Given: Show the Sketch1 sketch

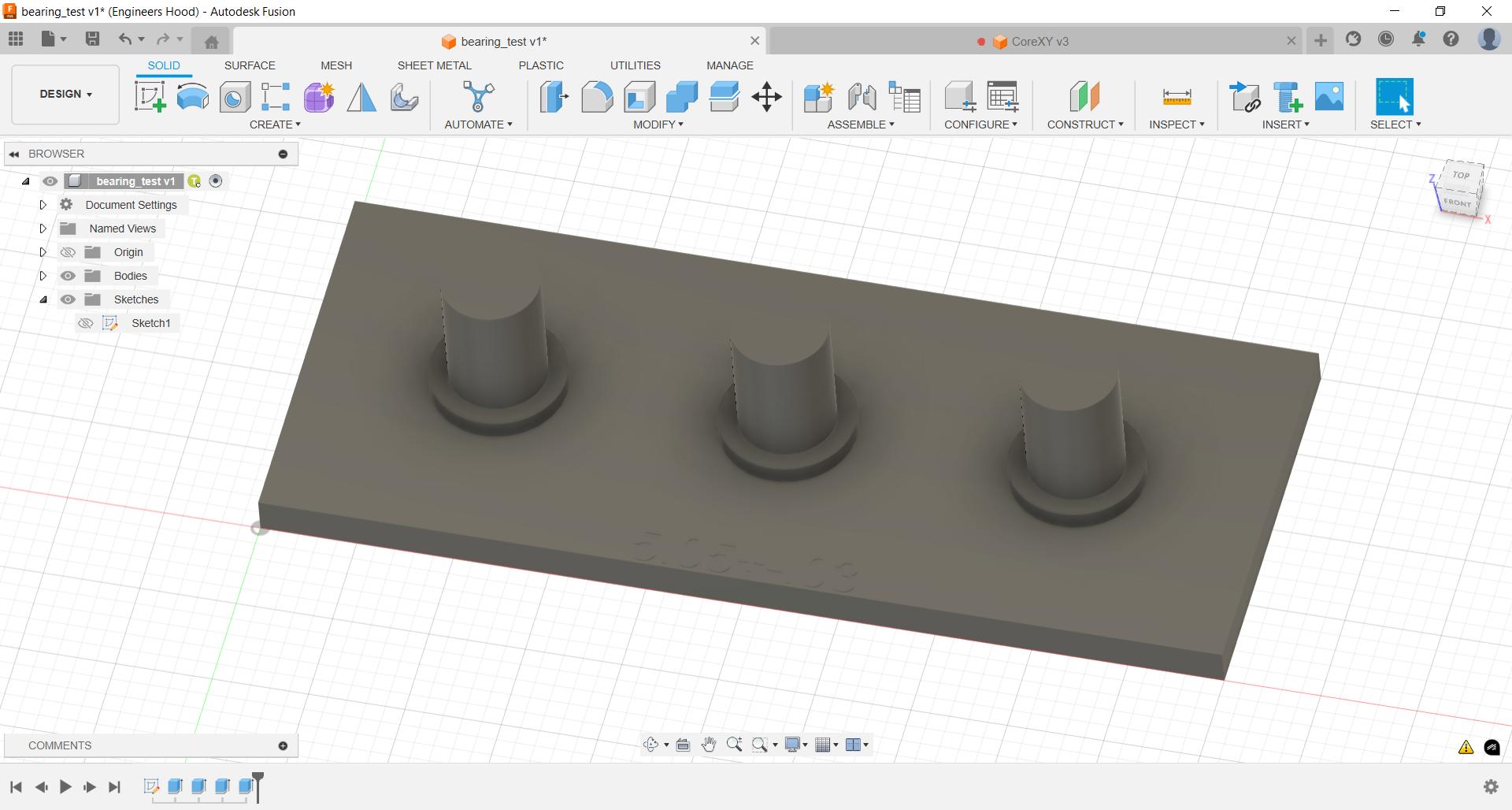Looking at the screenshot, I should [x=86, y=323].
